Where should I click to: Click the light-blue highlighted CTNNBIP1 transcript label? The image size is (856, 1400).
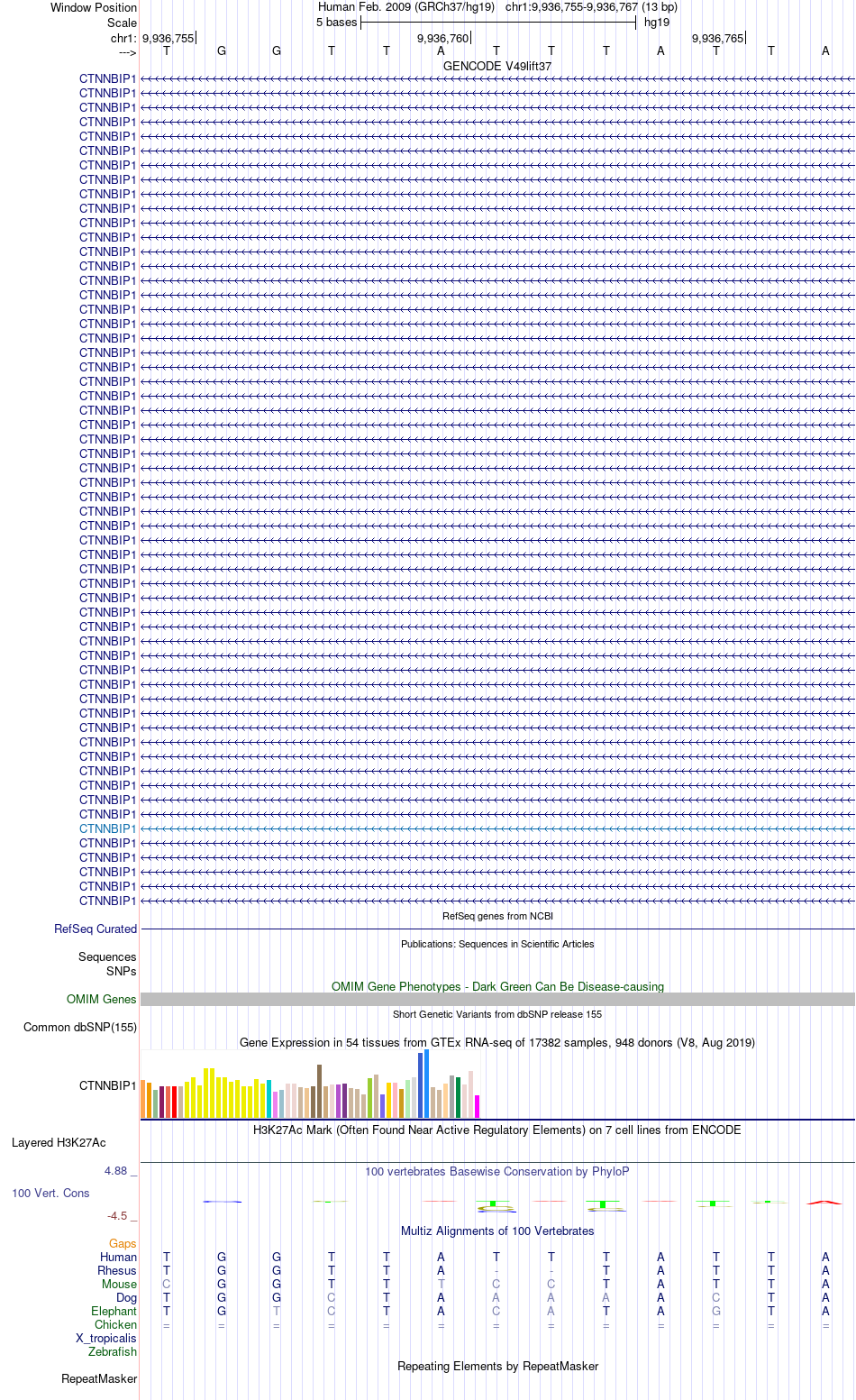pos(108,828)
